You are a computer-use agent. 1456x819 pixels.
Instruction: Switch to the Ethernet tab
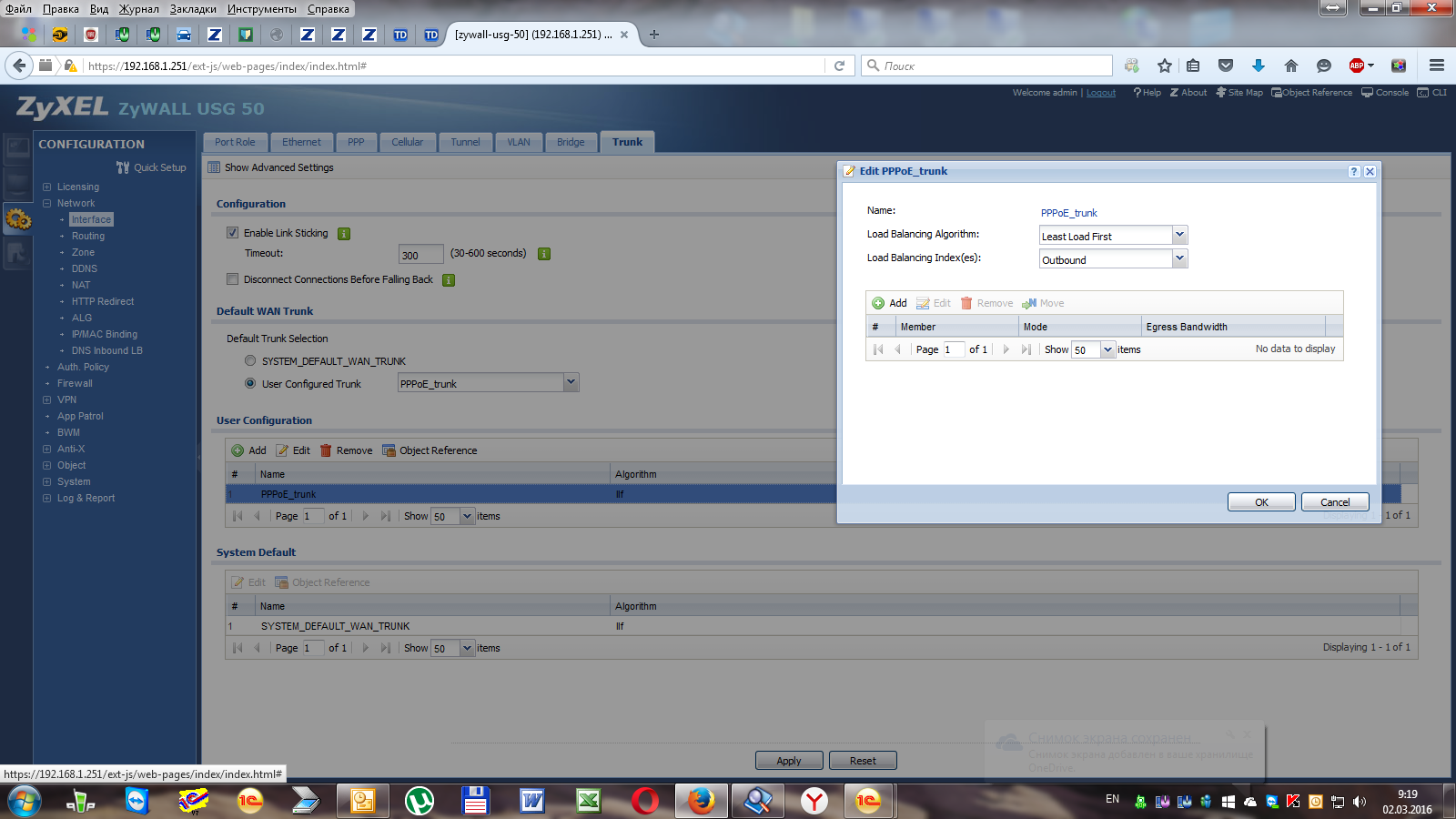pyautogui.click(x=301, y=142)
